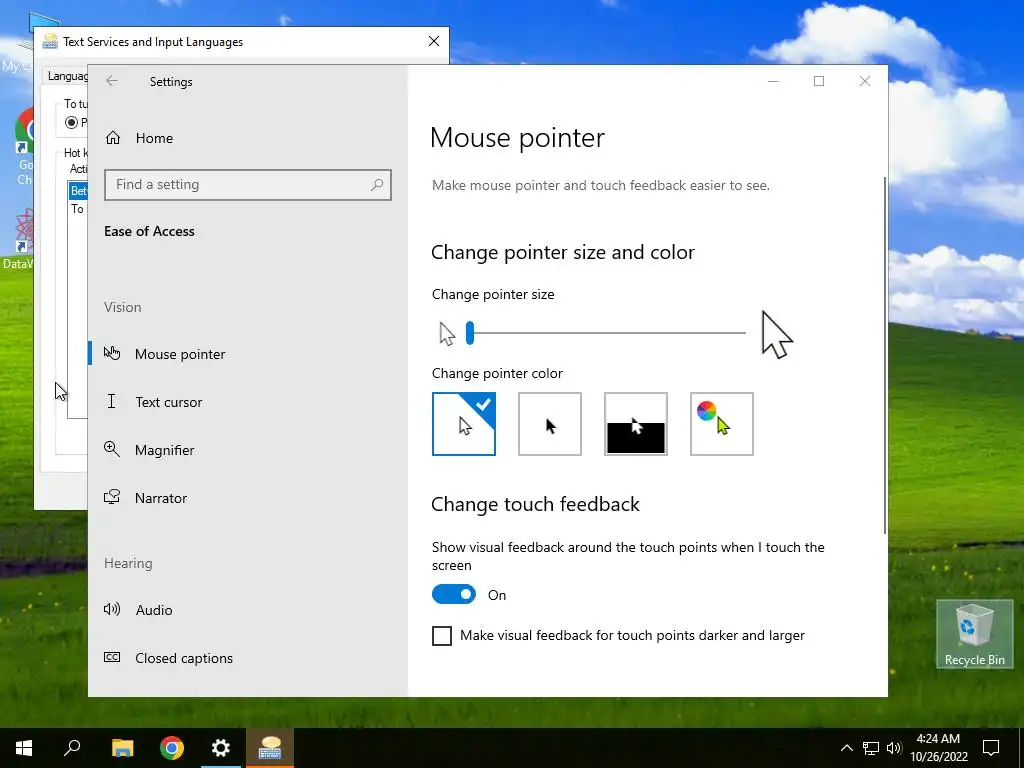1024x768 pixels.
Task: Click the Settings gear taskbar icon
Action: point(221,748)
